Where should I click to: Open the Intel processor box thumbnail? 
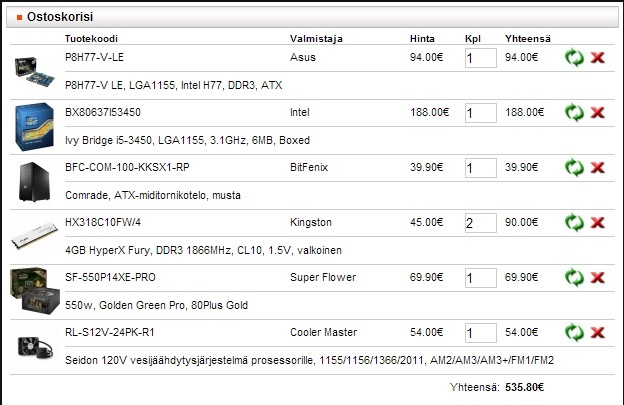[32, 124]
